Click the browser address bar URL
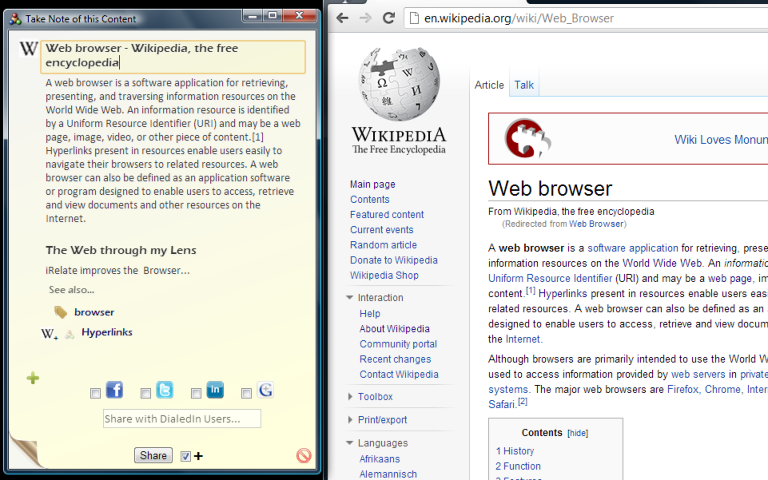This screenshot has height=480, width=768. 519,19
